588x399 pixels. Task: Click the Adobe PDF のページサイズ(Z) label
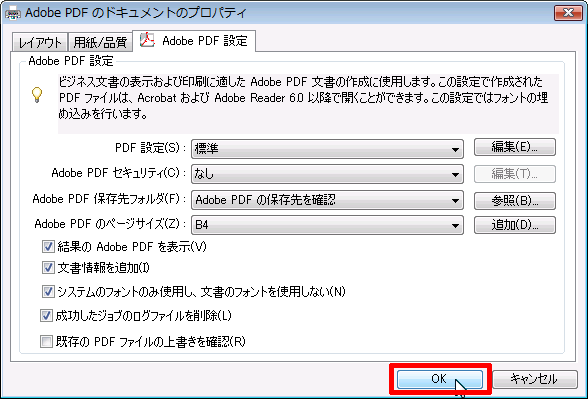[110, 224]
